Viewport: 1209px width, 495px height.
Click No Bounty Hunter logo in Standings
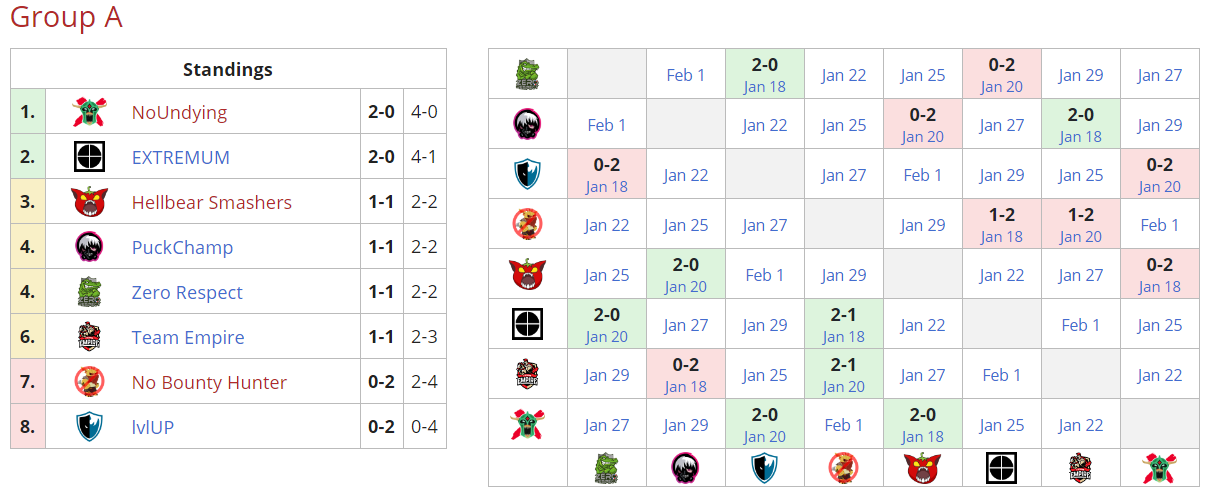click(x=89, y=382)
